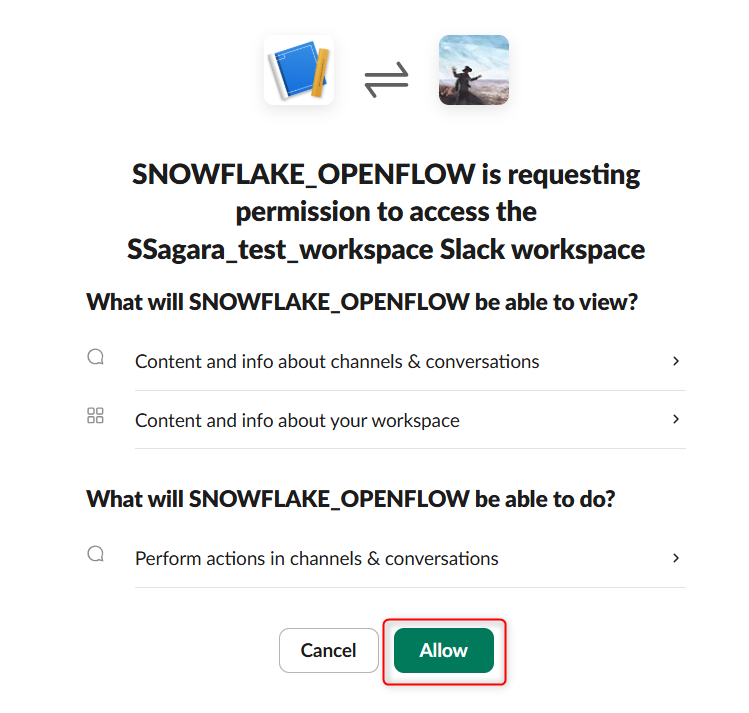The height and width of the screenshot is (713, 749).
Task: Open "Content and info about your workspace"
Action: 297,421
